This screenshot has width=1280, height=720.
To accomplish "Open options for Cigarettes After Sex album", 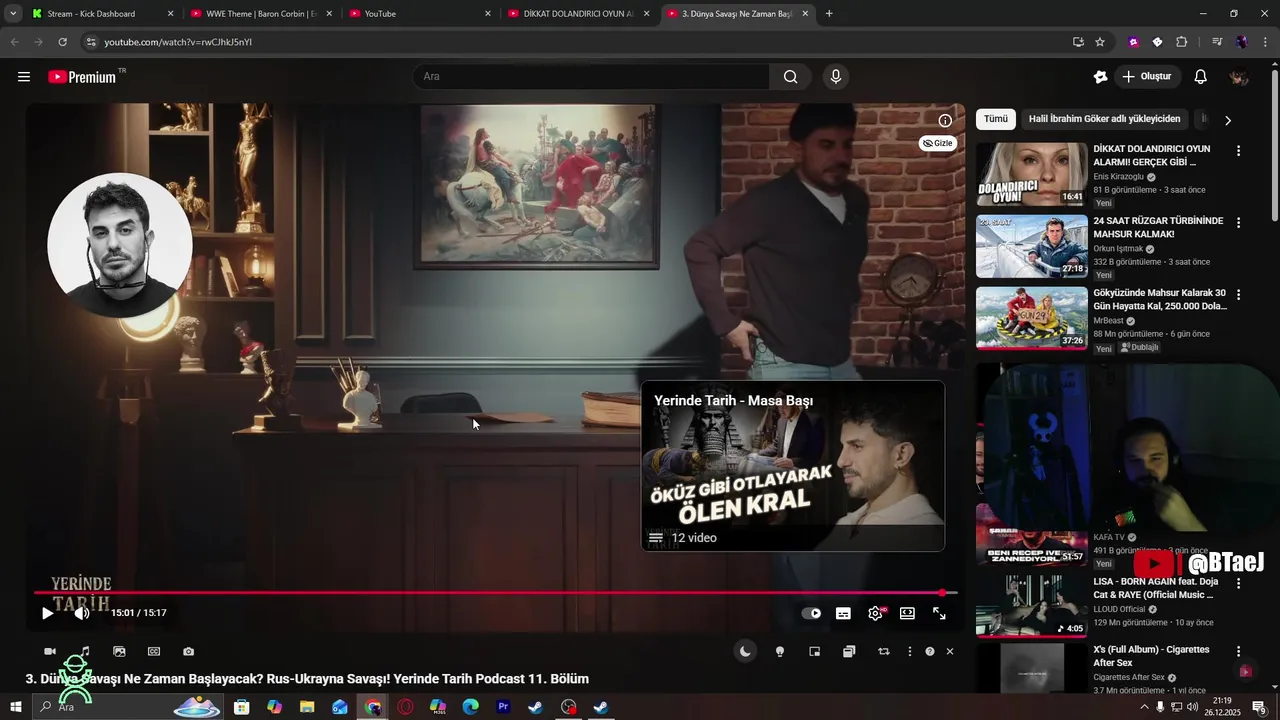I will 1238,651.
